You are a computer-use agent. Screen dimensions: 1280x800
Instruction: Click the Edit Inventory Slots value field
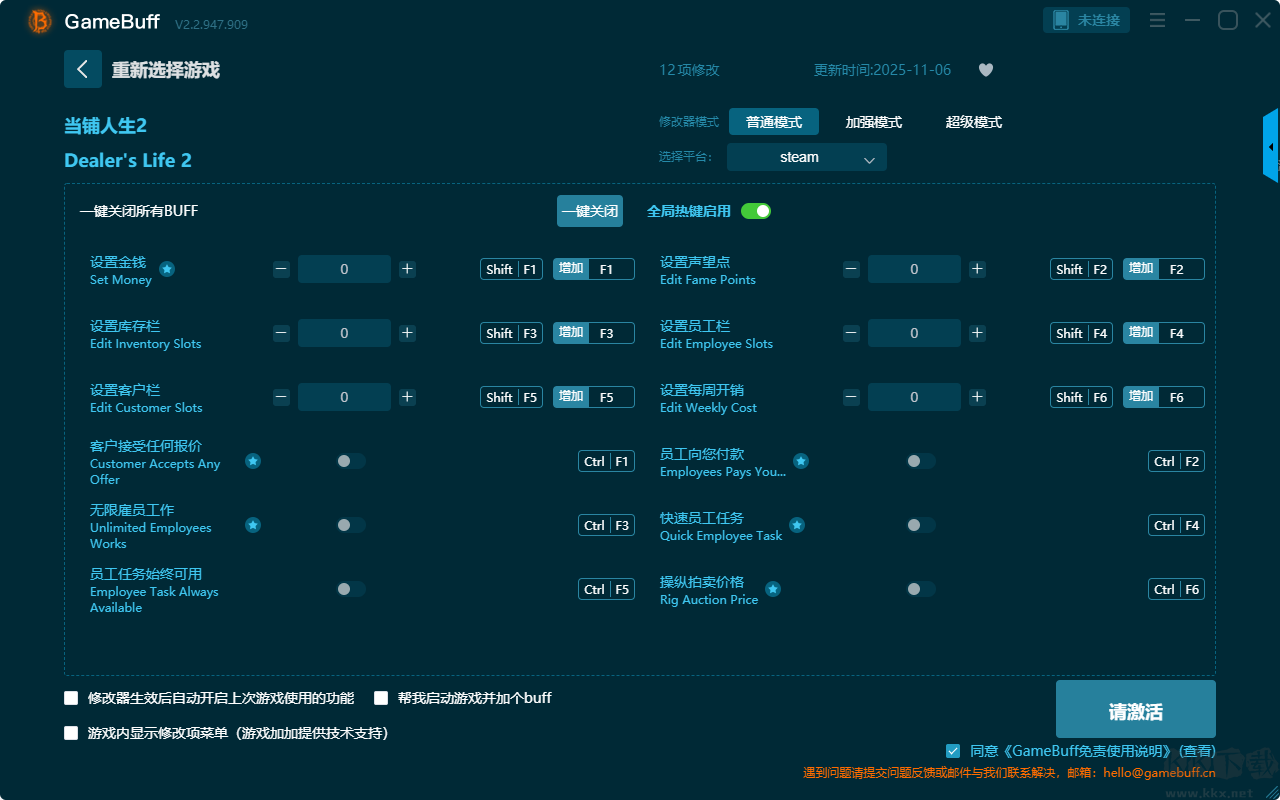[344, 333]
